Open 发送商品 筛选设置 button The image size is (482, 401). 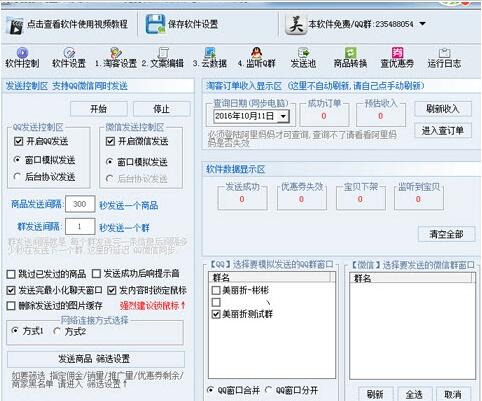coord(96,359)
